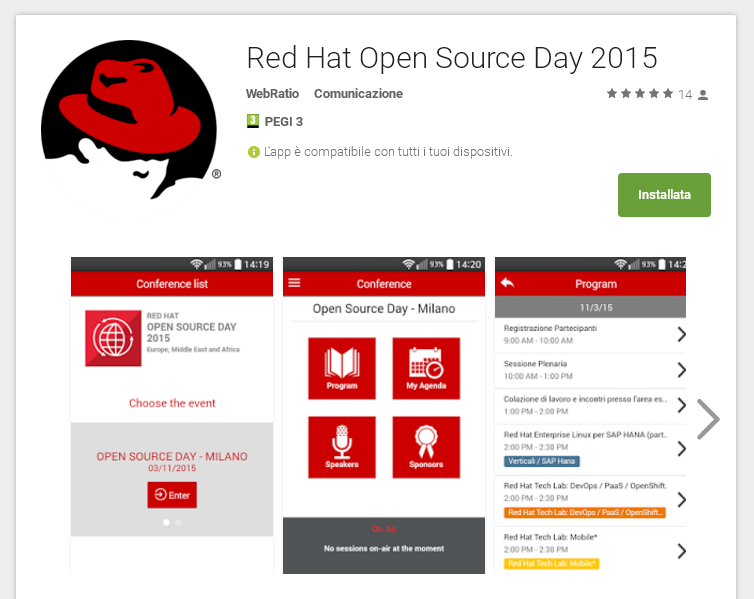Click 'Europe, Middle East and Africa' text
The height and width of the screenshot is (599, 754).
coord(193,349)
